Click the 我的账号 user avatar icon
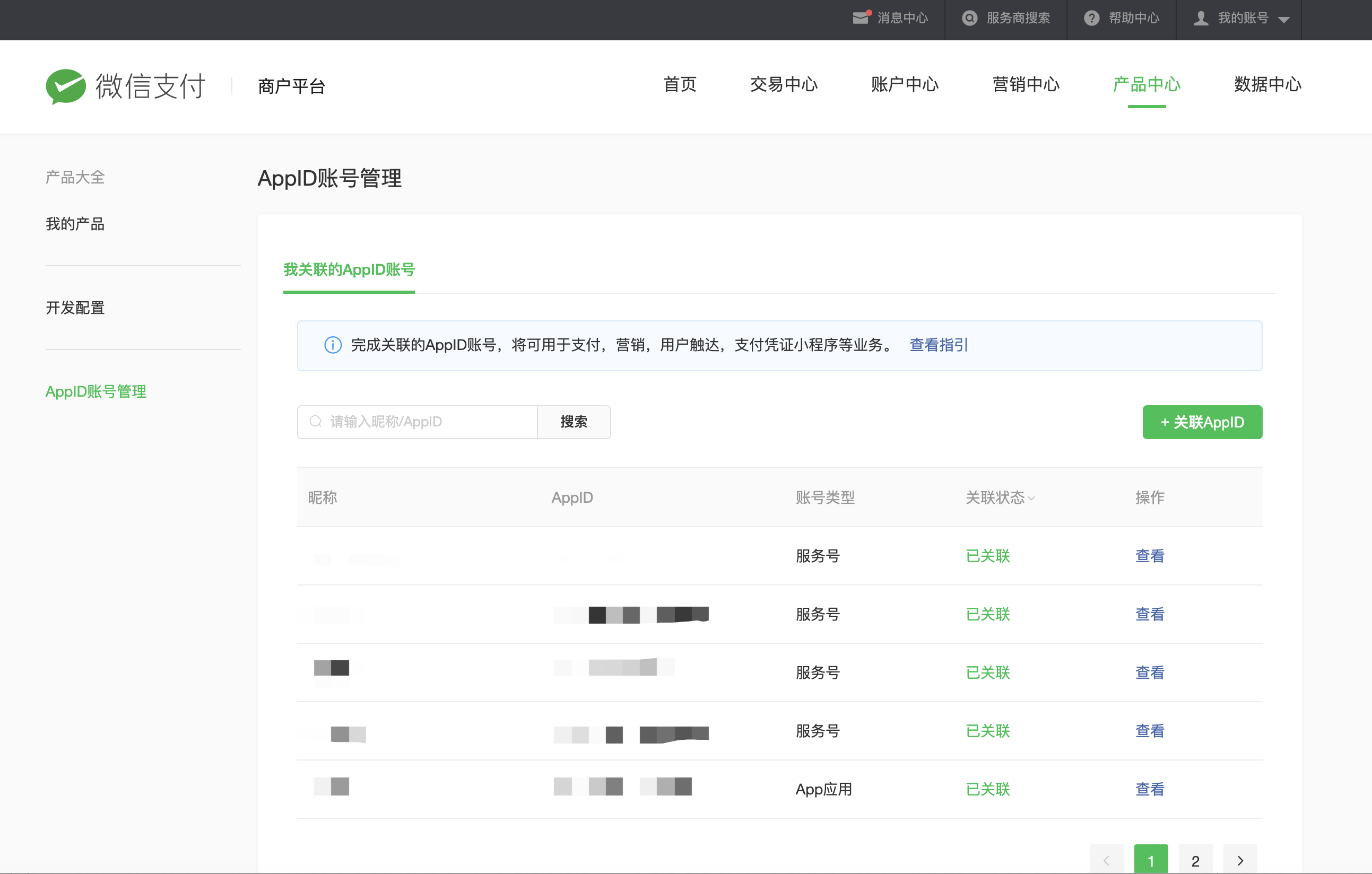Image resolution: width=1372 pixels, height=874 pixels. click(1201, 18)
